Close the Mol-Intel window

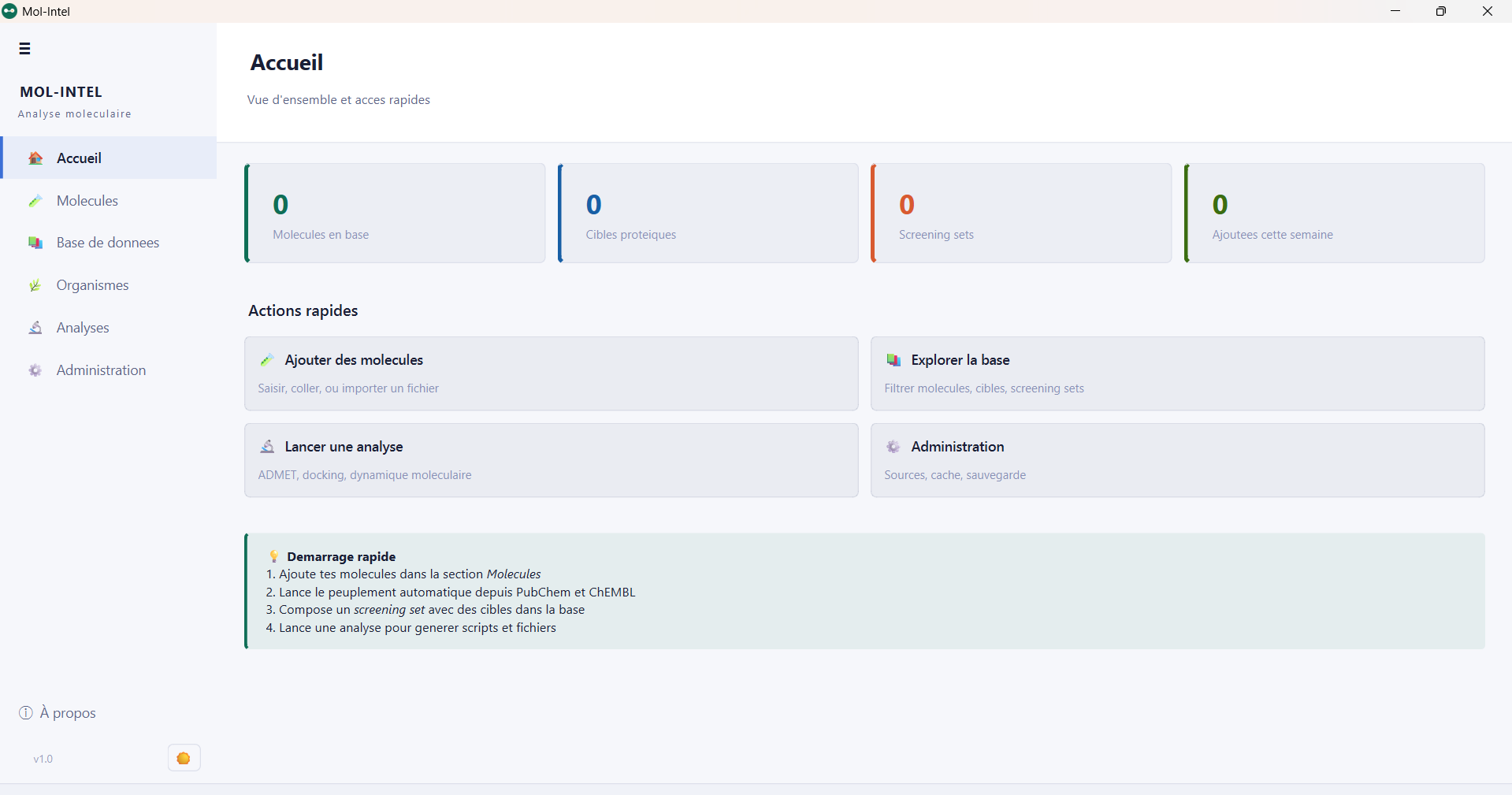[x=1488, y=11]
